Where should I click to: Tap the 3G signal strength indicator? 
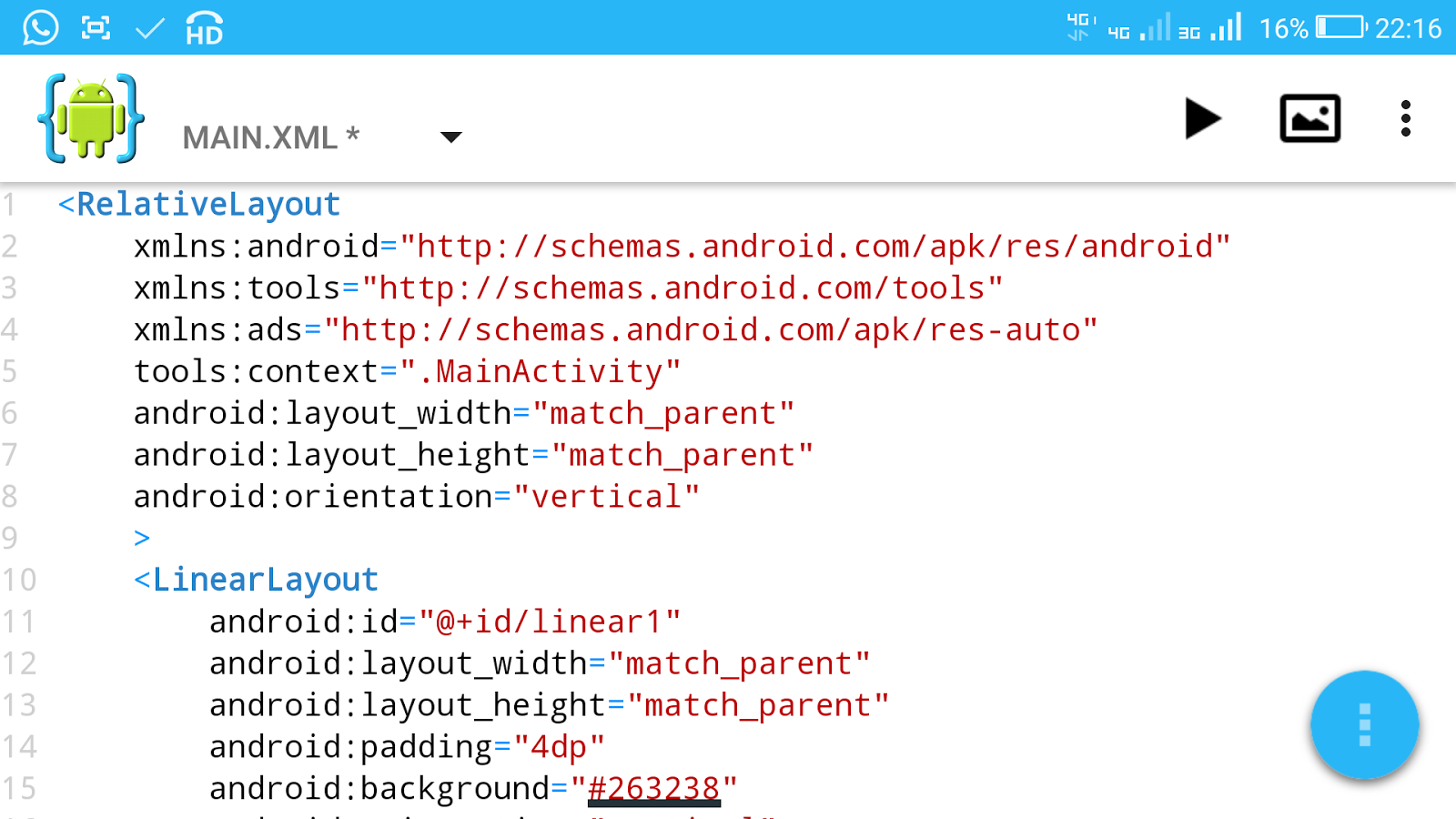pyautogui.click(x=1210, y=28)
